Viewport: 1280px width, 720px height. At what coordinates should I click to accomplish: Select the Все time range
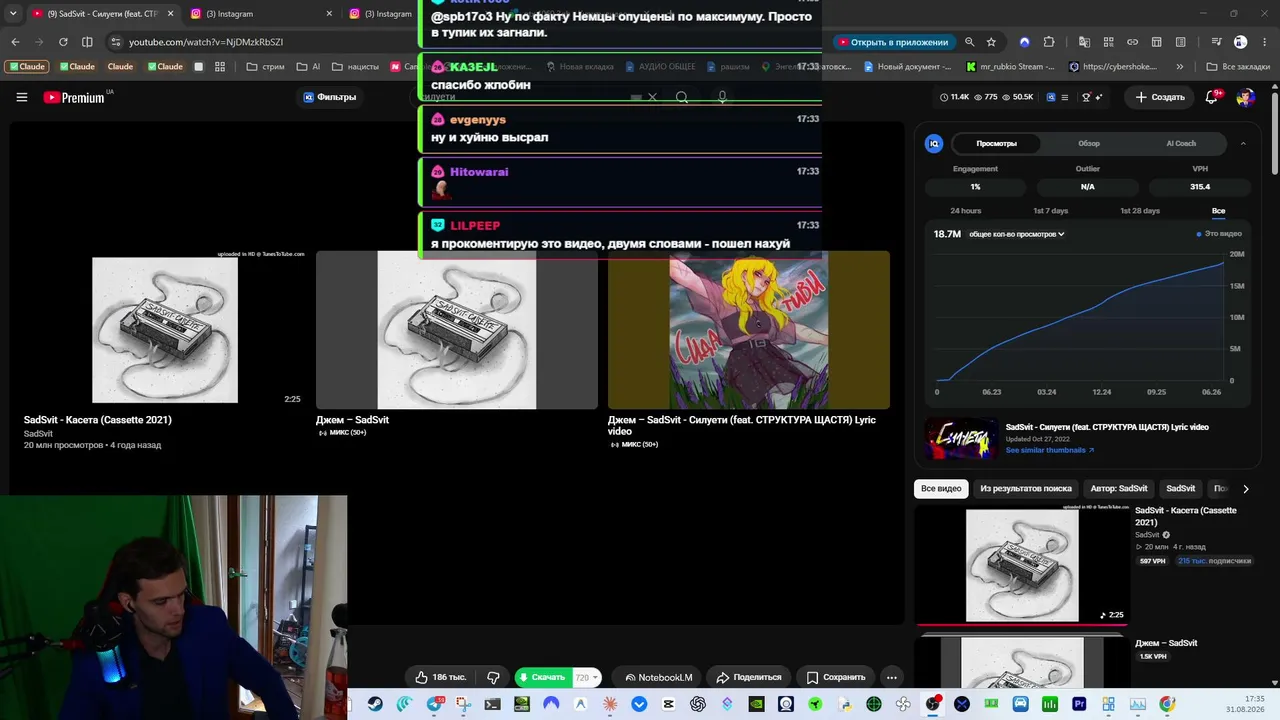click(x=1218, y=211)
